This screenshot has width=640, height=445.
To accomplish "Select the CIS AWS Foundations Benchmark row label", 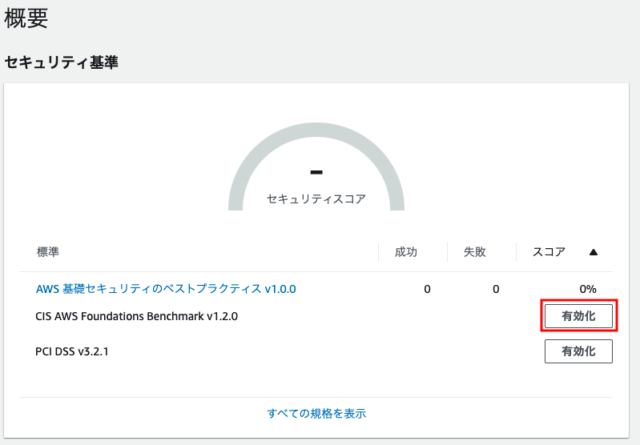I will 136,316.
